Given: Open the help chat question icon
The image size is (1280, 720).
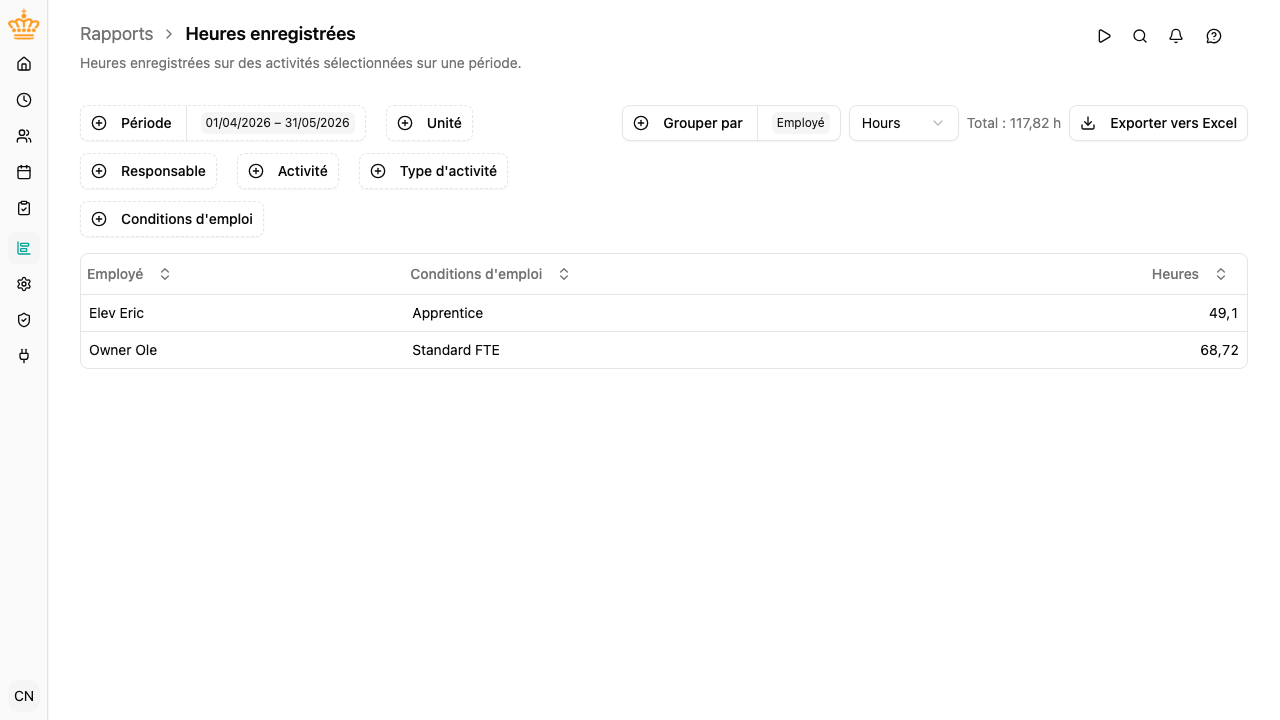Looking at the screenshot, I should [1214, 36].
